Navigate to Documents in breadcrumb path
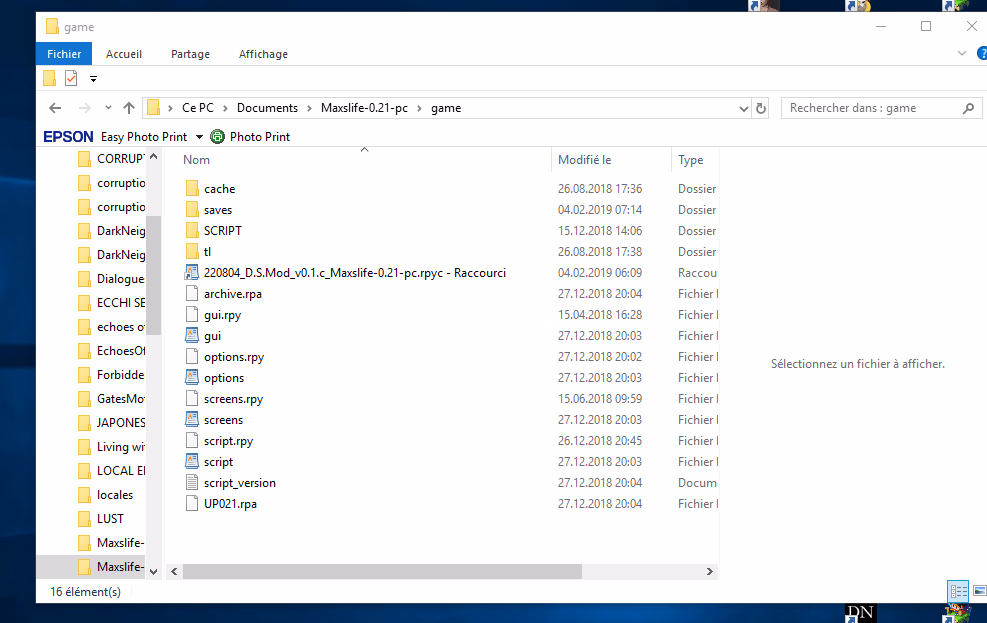The image size is (987, 623). (x=267, y=108)
